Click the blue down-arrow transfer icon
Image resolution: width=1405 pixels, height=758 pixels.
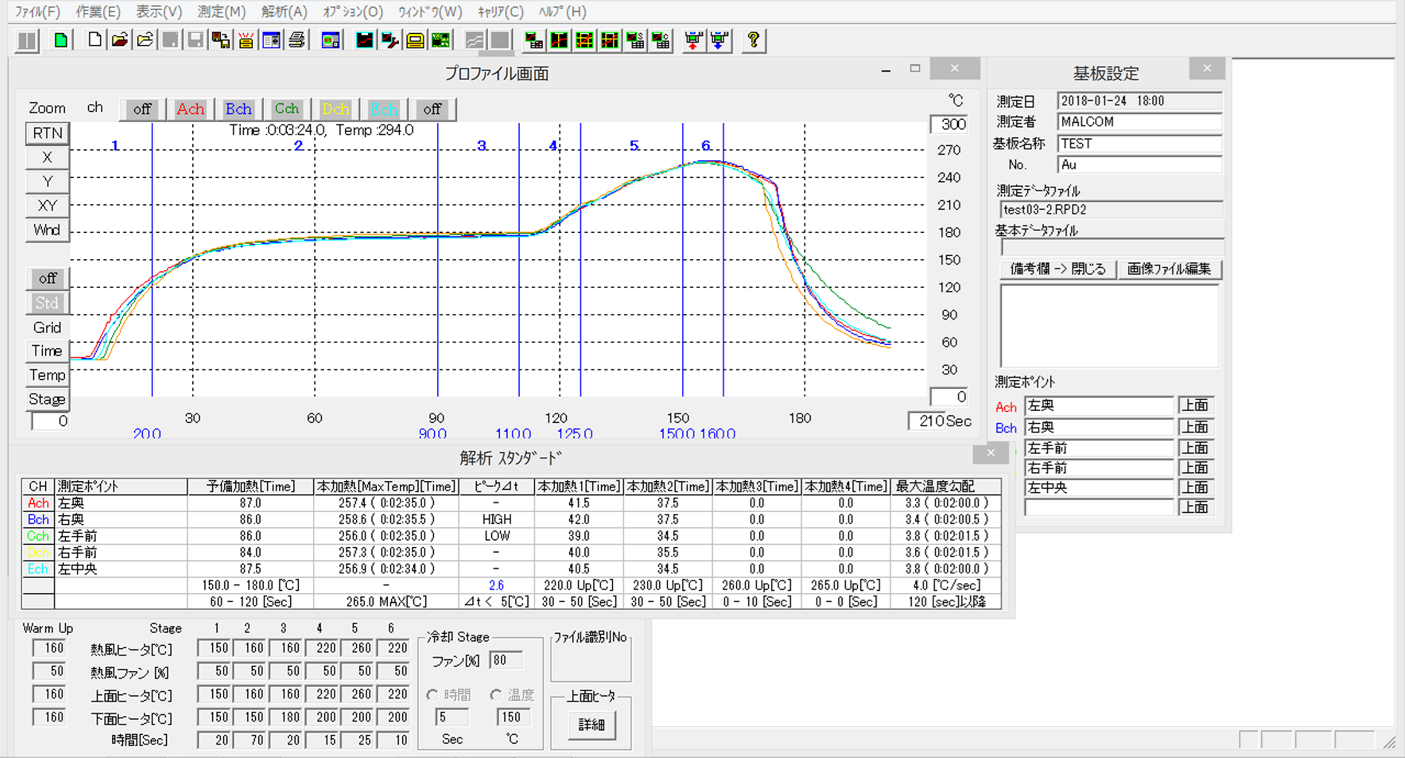(x=719, y=41)
